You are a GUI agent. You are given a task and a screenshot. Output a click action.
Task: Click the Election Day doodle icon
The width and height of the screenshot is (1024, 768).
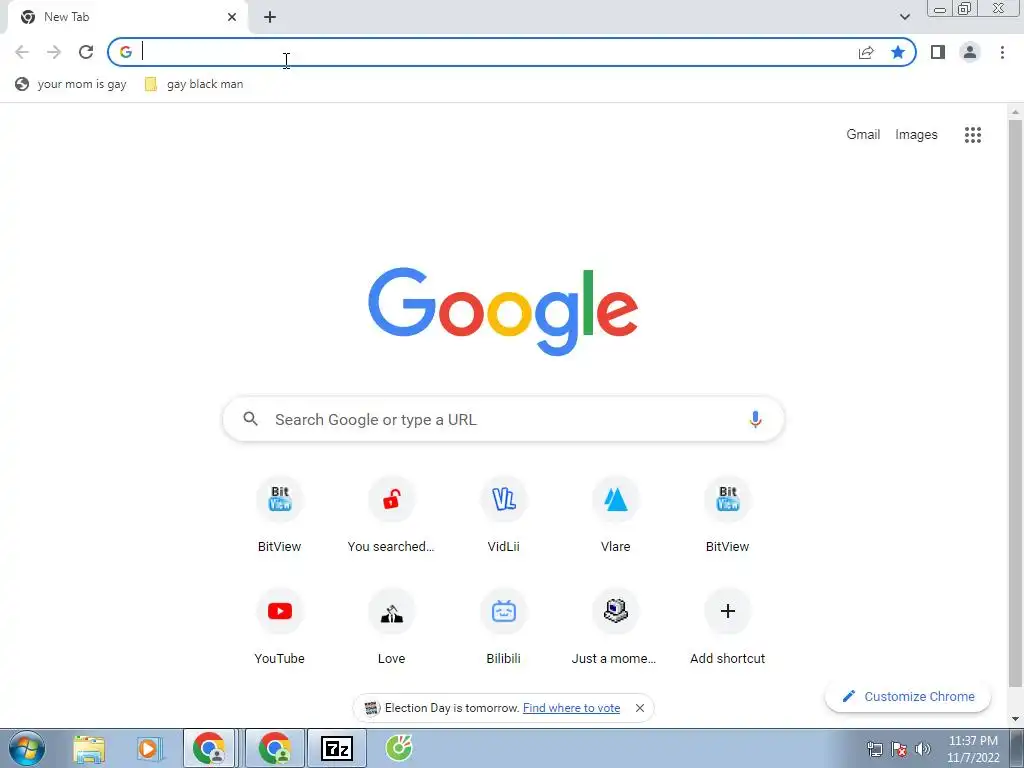click(372, 708)
